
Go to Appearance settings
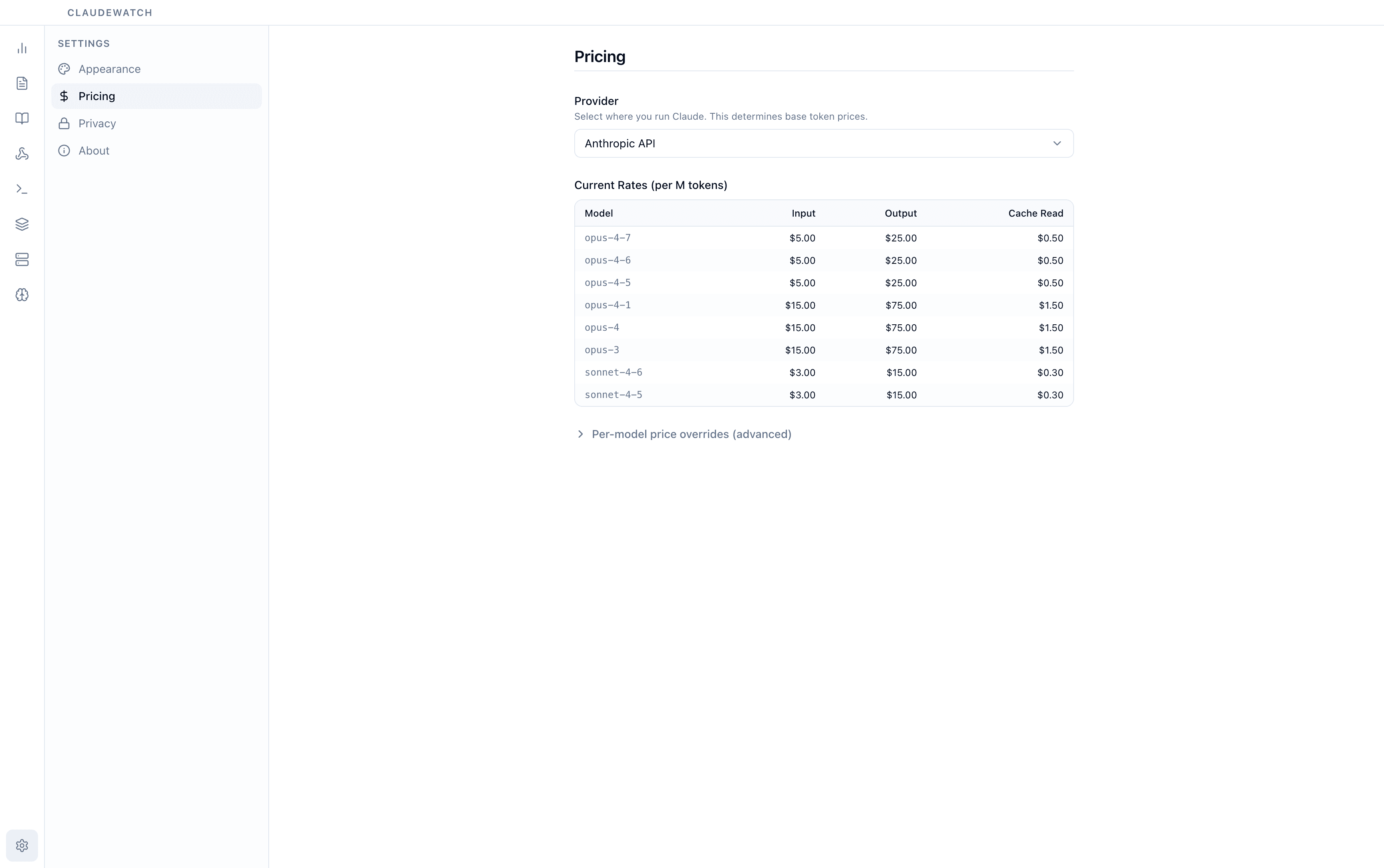point(156,69)
